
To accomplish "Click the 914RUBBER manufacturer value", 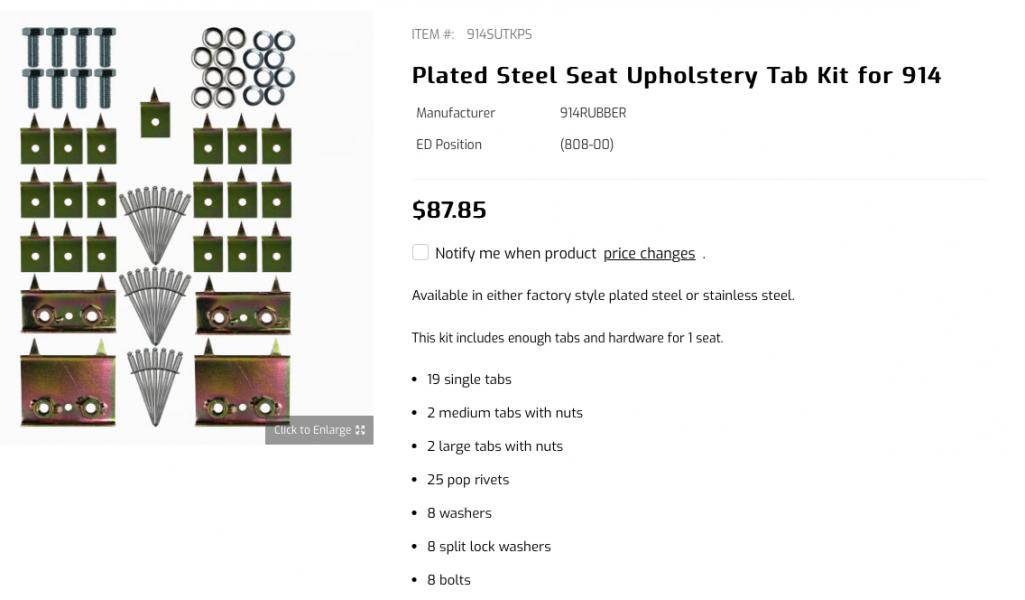I will (593, 113).
